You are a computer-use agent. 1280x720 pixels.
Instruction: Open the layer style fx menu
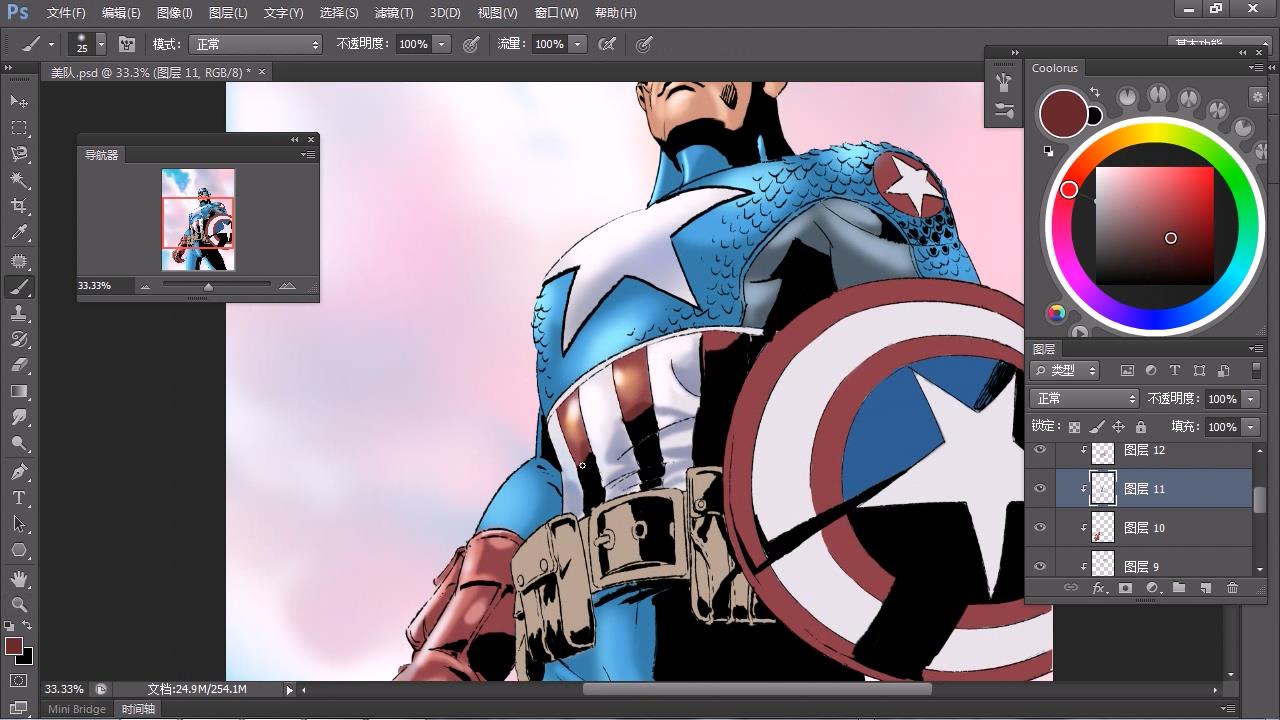point(1099,588)
